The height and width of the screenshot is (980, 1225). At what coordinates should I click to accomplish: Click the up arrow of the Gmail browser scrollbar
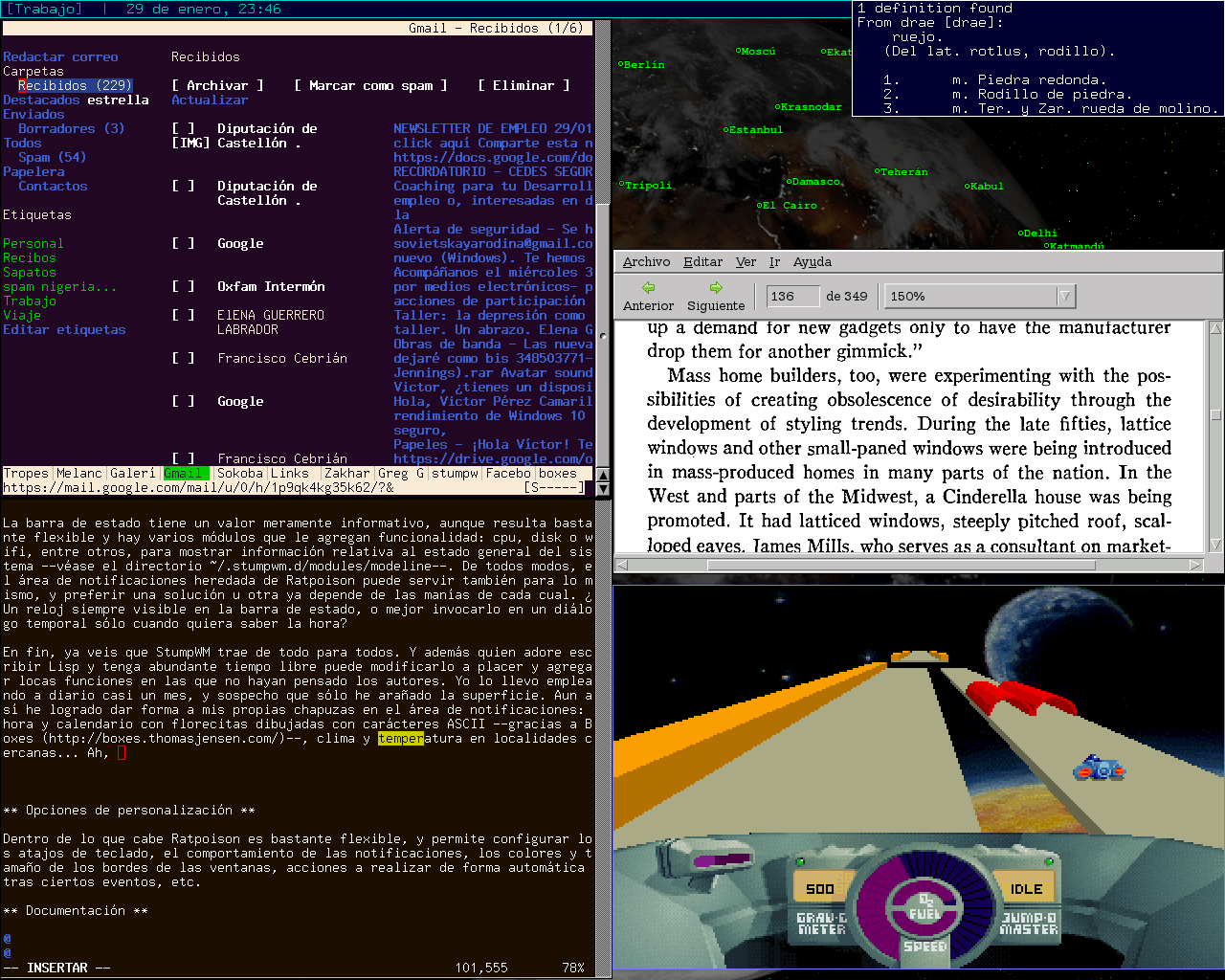coord(603,475)
